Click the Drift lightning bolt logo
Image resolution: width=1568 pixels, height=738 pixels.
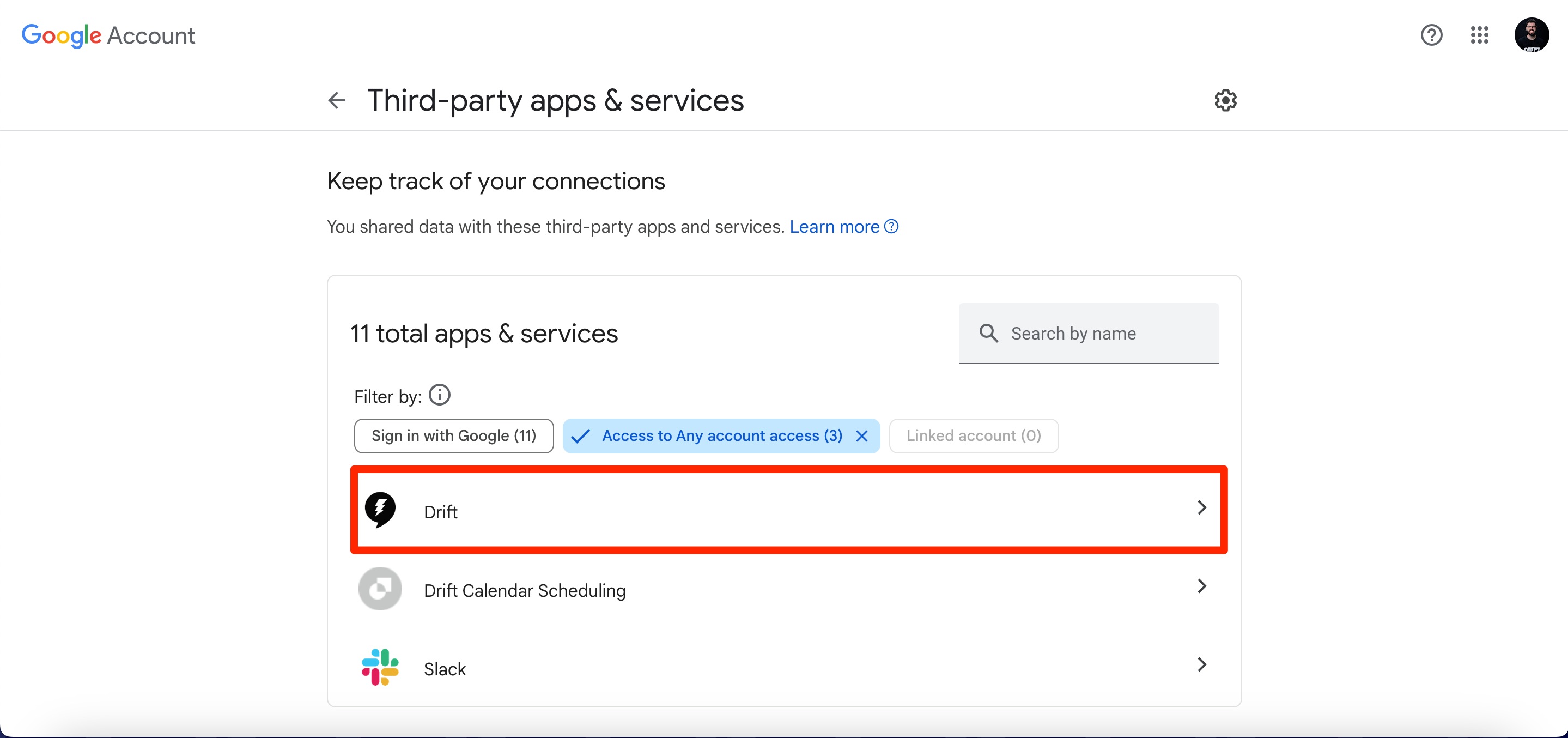[380, 510]
